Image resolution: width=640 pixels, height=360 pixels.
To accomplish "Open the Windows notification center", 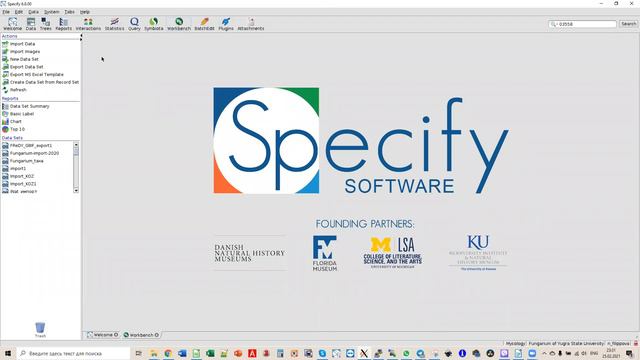I will (629, 353).
